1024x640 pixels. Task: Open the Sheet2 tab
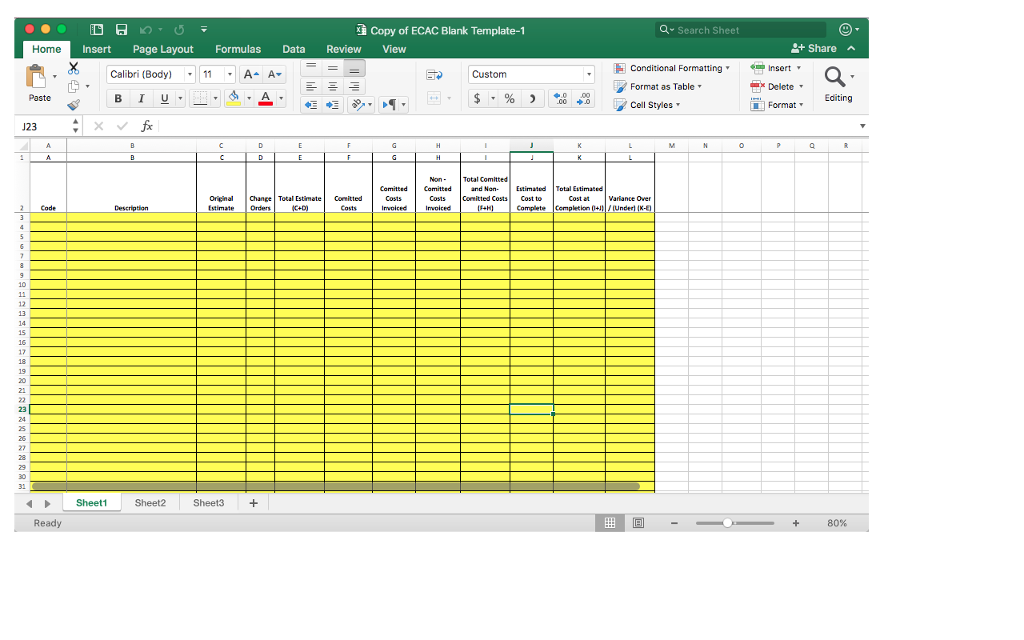point(151,503)
